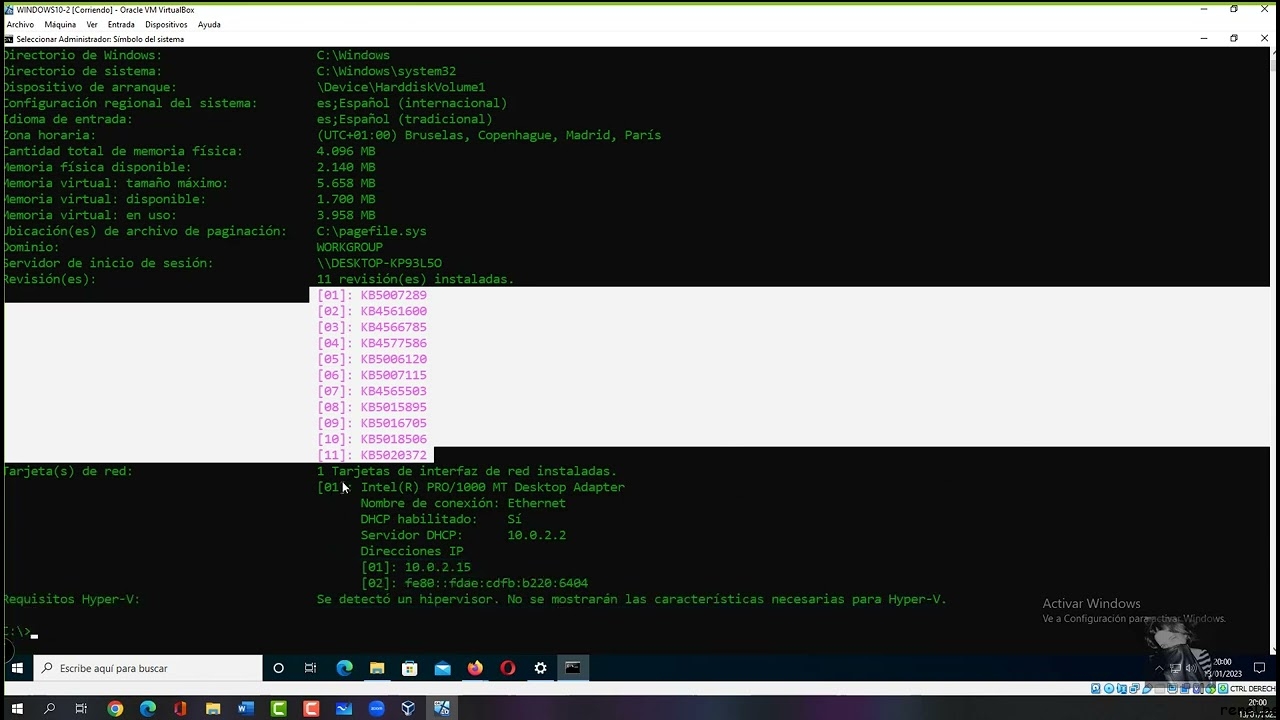Open the Archivo menu

tap(20, 24)
